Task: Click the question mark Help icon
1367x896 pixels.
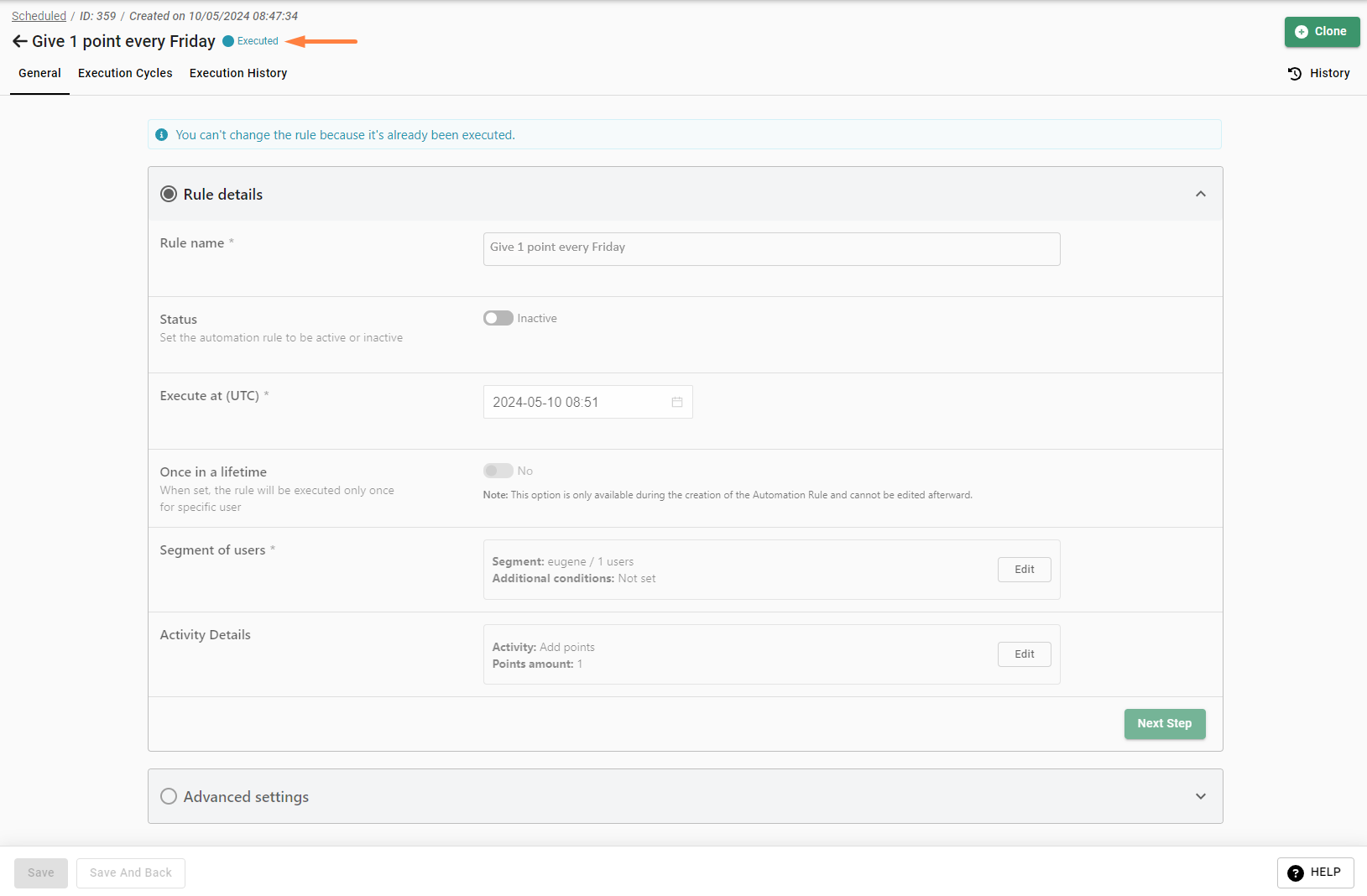Action: point(1295,873)
